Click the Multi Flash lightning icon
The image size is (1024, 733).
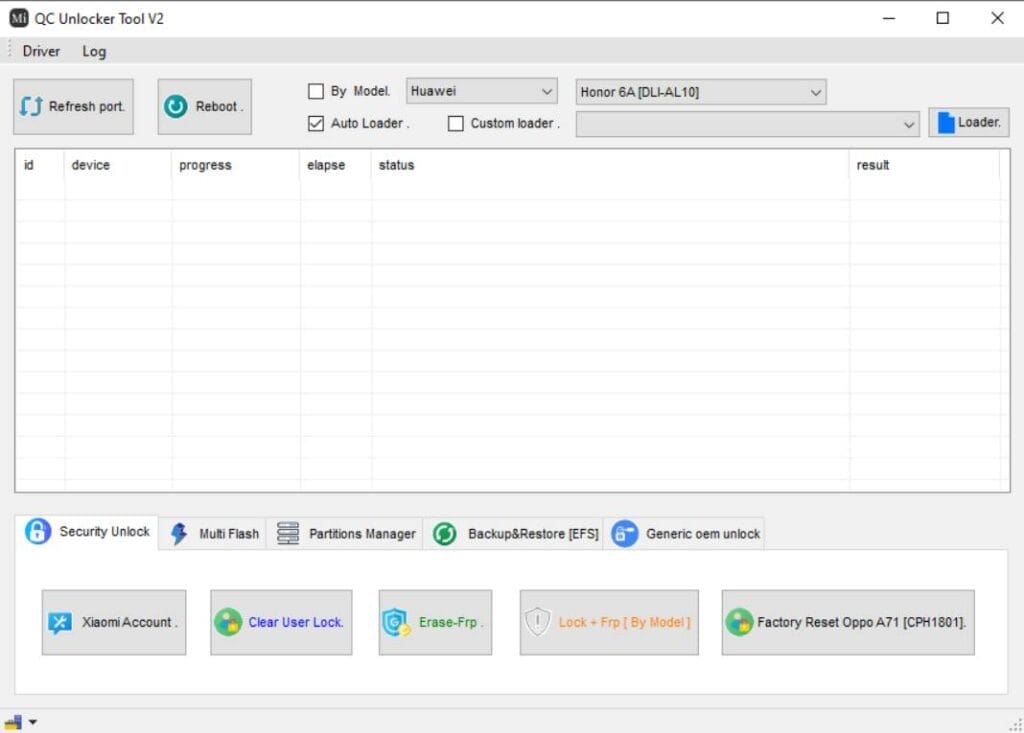[x=179, y=534]
